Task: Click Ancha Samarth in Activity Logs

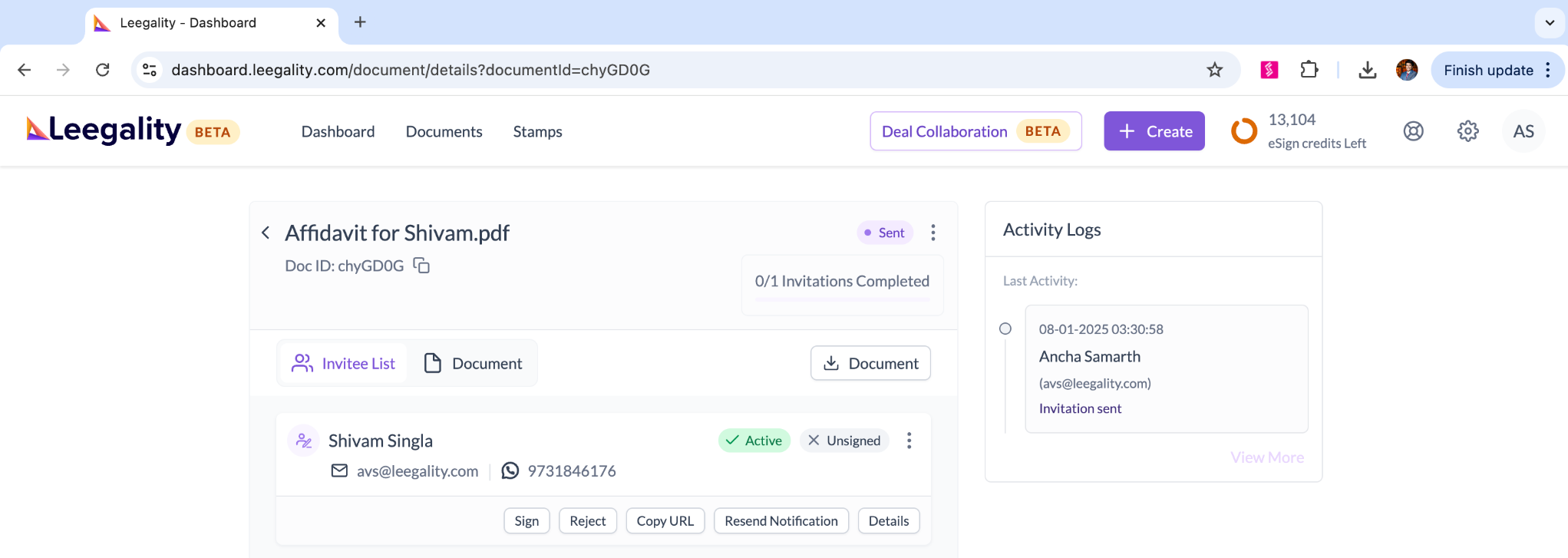Action: point(1090,357)
